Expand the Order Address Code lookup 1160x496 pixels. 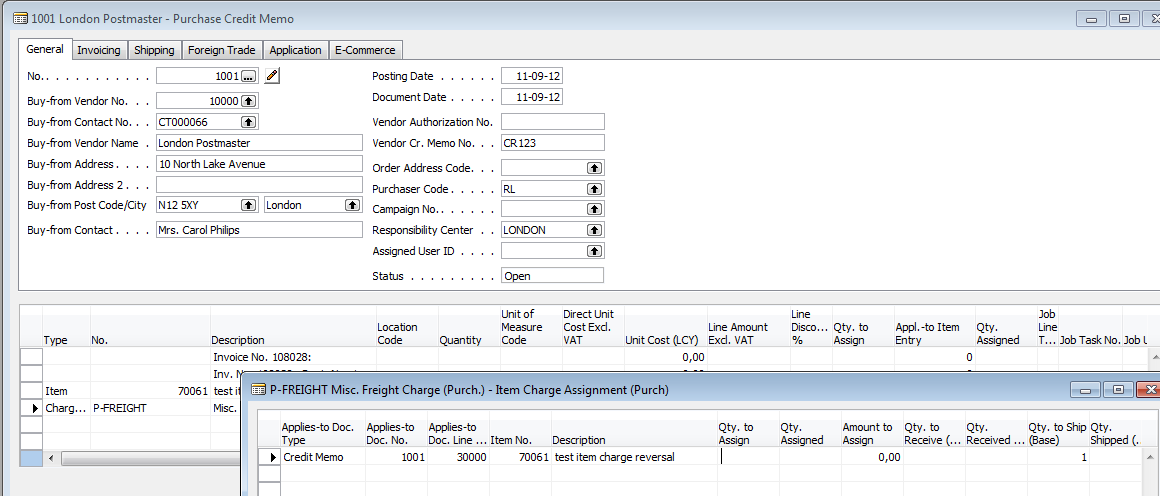594,168
